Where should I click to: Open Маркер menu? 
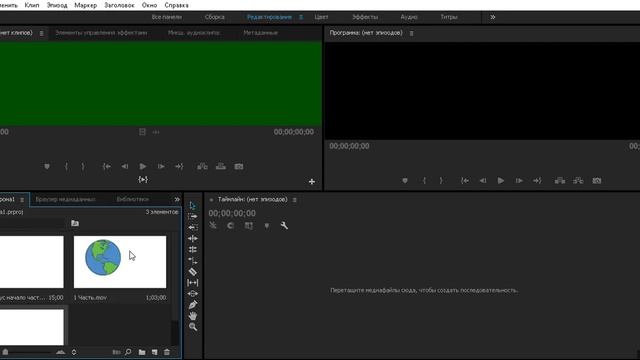(86, 5)
